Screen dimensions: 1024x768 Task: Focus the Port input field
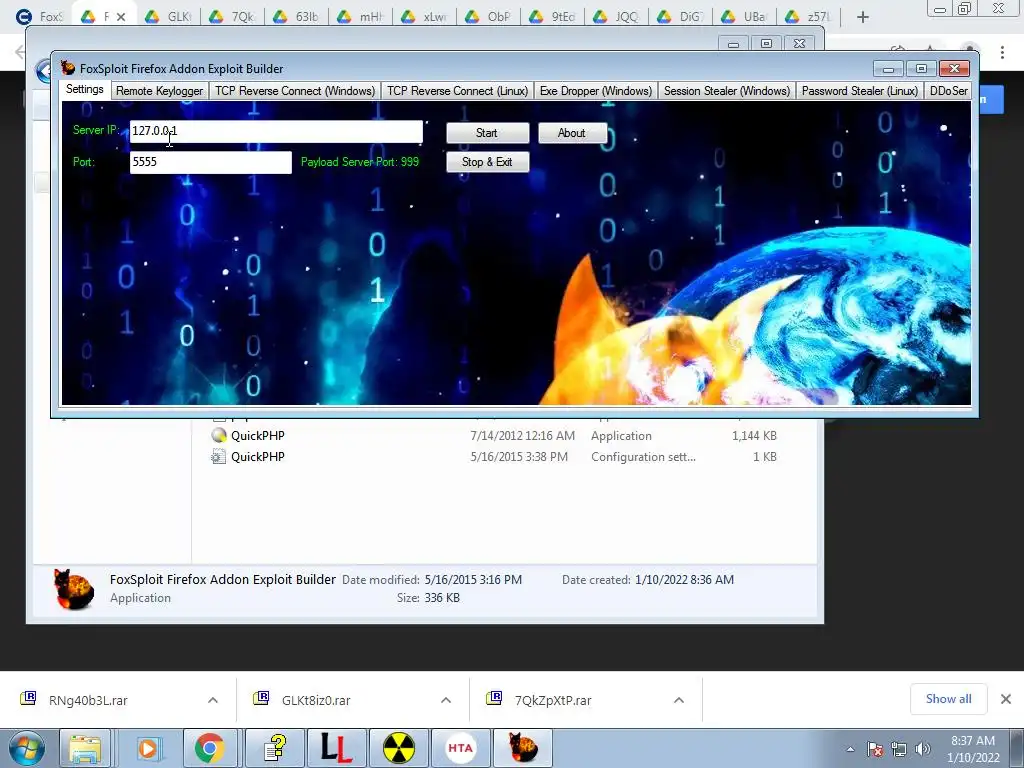[210, 162]
